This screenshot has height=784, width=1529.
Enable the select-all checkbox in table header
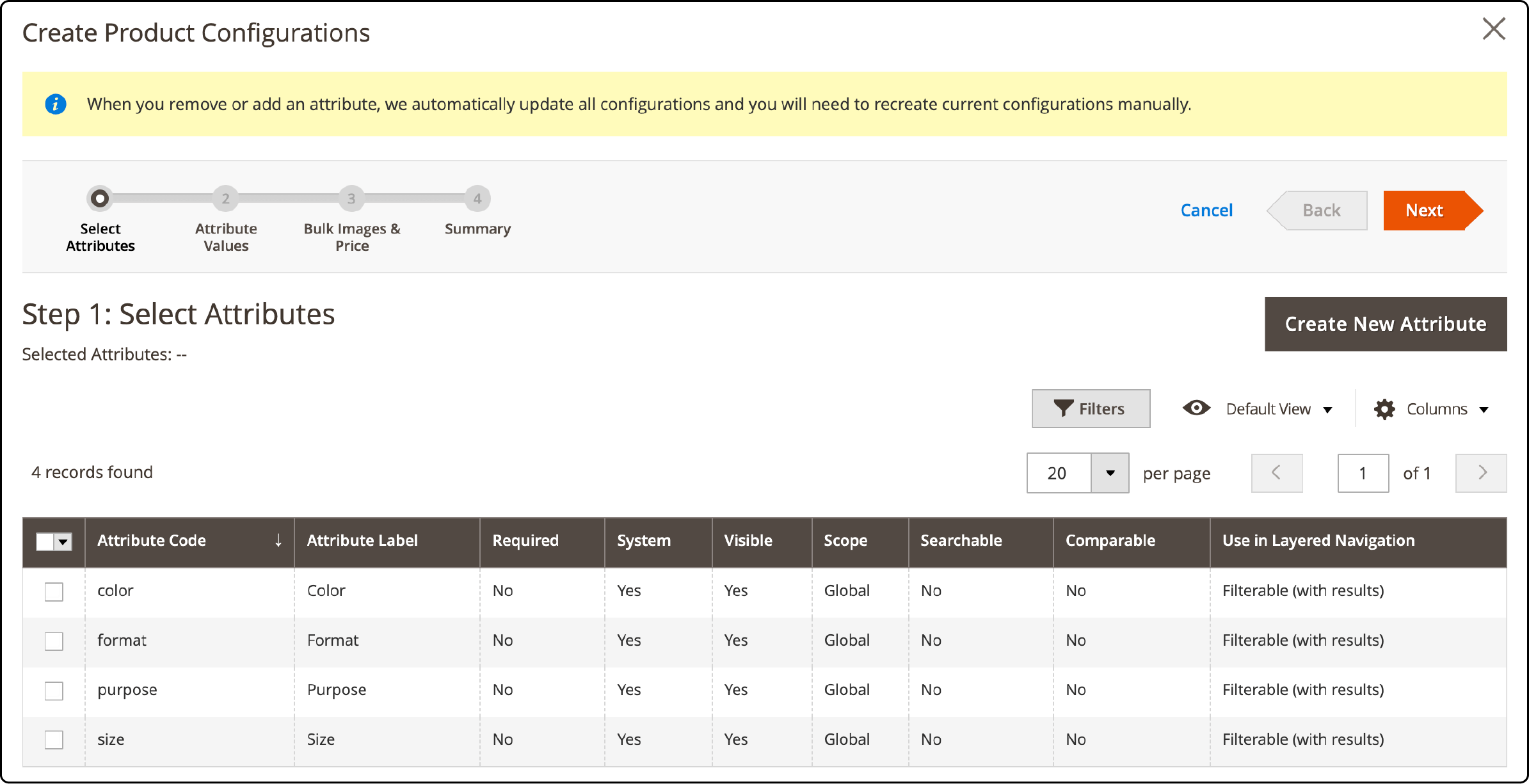[46, 541]
